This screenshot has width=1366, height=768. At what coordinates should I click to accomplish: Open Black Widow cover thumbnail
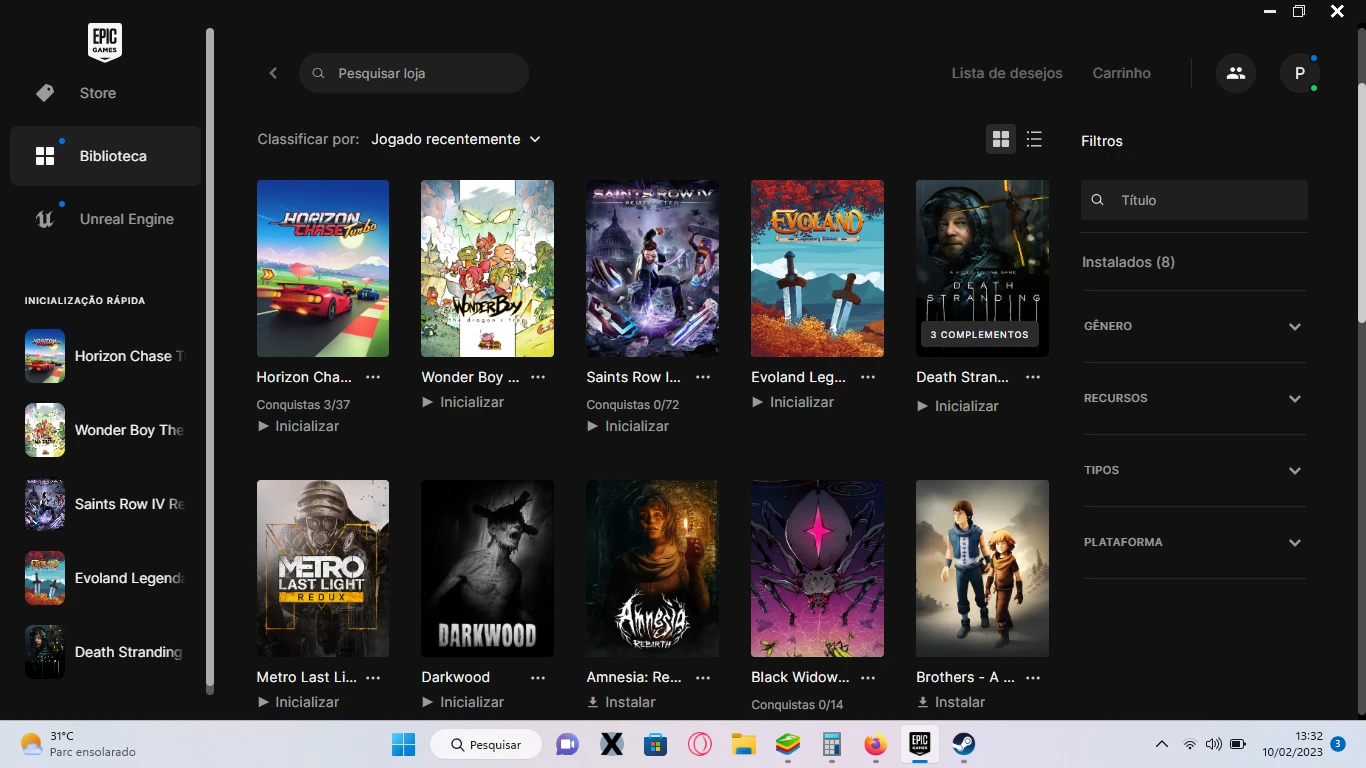coord(817,568)
